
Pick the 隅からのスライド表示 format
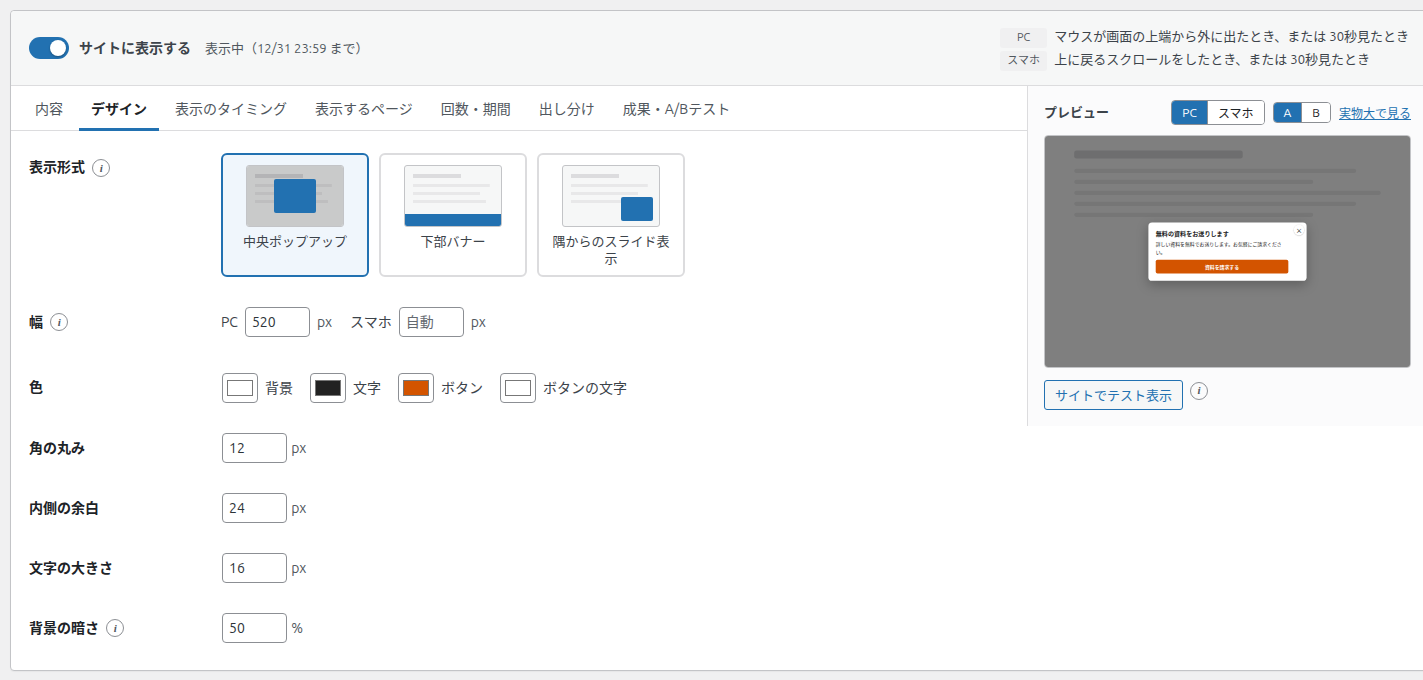click(x=611, y=214)
